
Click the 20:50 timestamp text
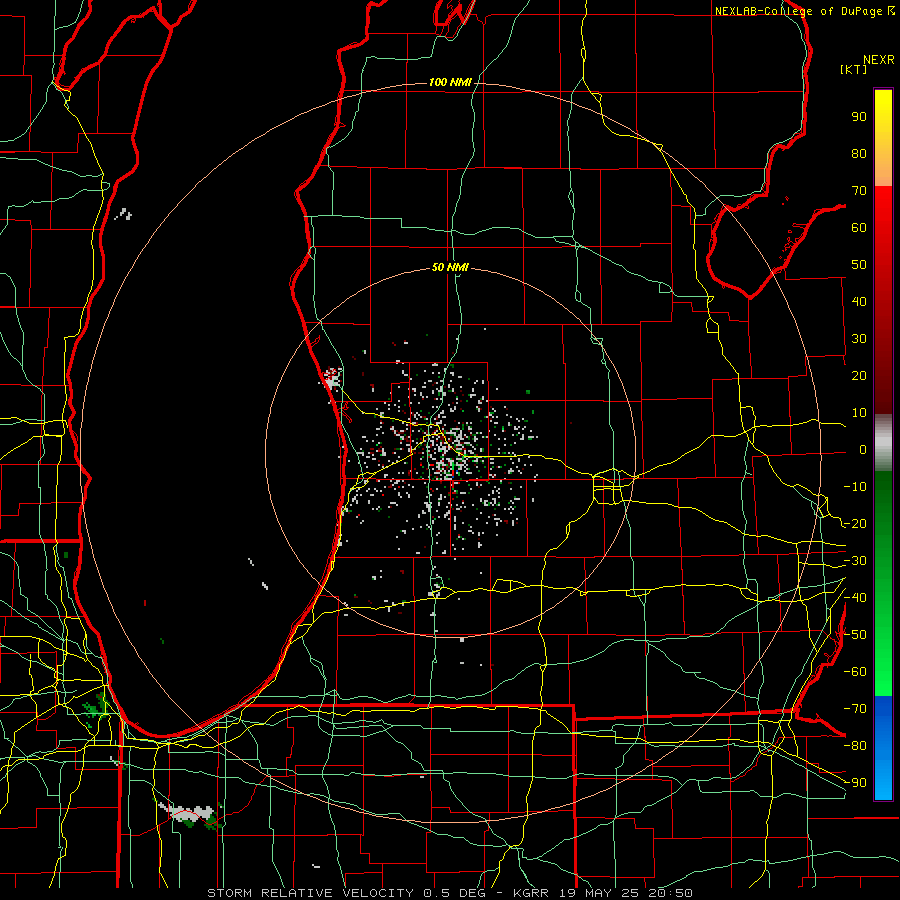coord(670,893)
